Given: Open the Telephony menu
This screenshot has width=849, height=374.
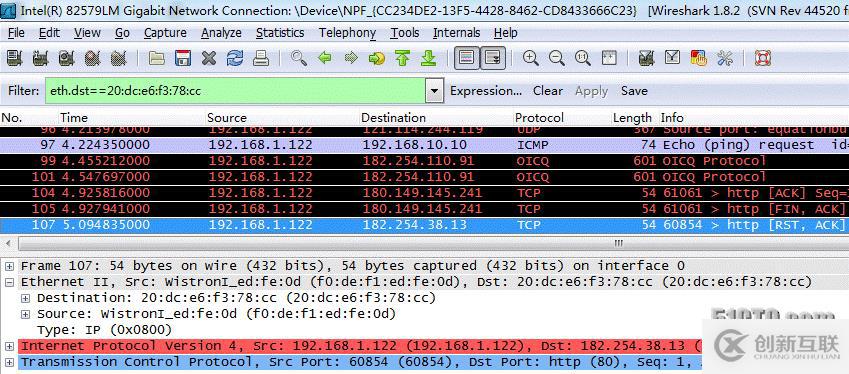Looking at the screenshot, I should 347,33.
